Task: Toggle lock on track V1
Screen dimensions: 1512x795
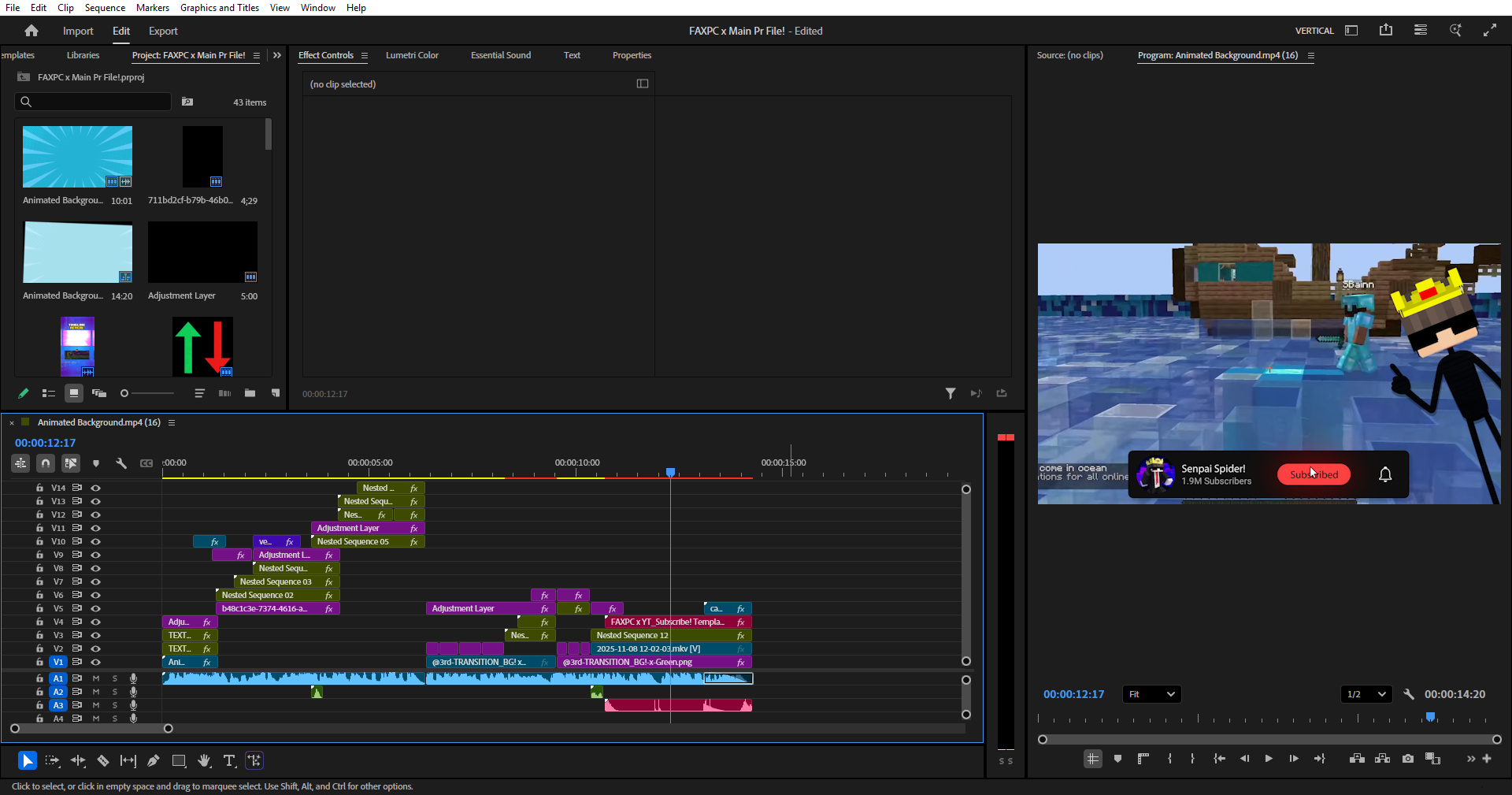Action: (39, 662)
